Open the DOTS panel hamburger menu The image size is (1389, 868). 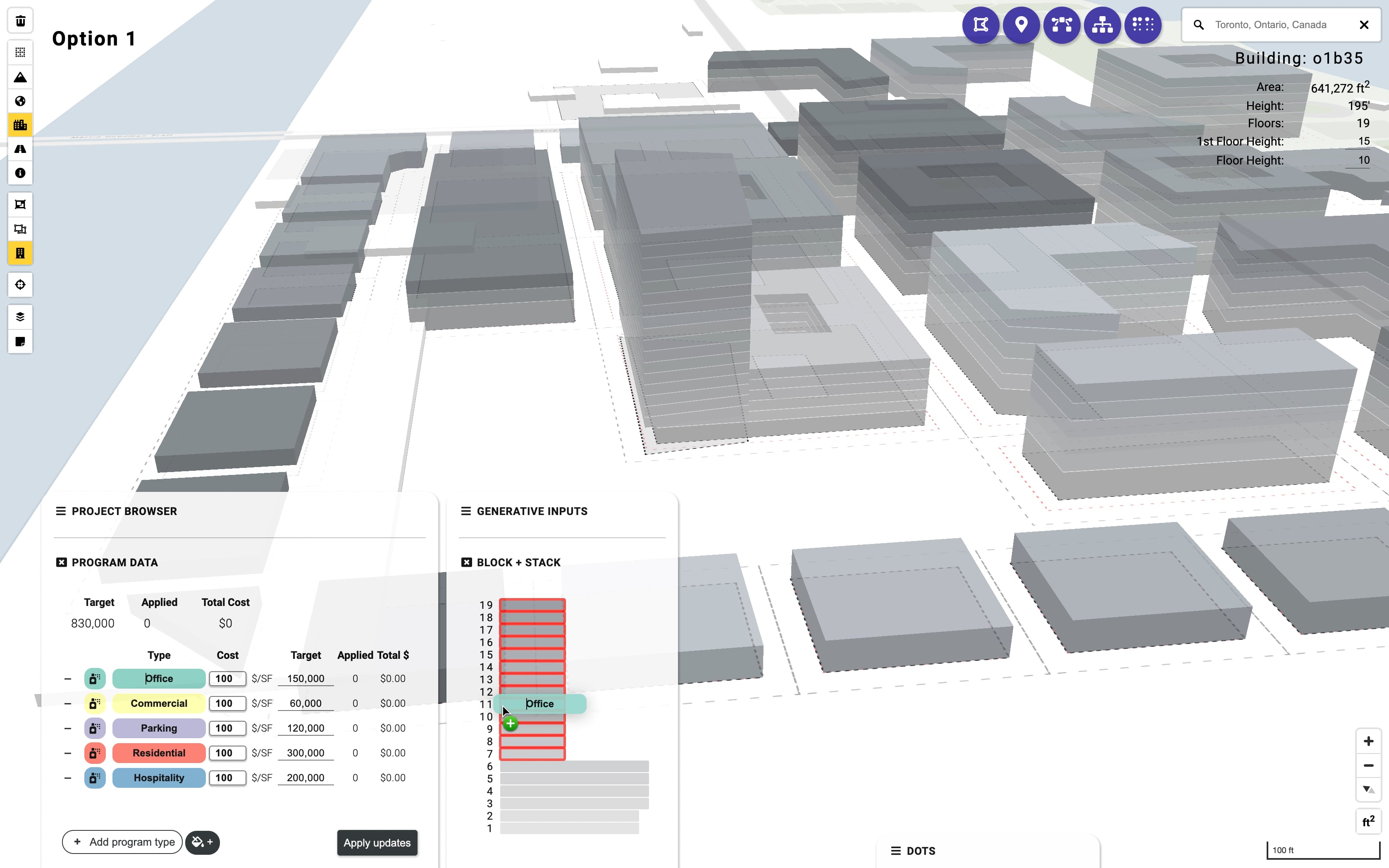(x=896, y=851)
